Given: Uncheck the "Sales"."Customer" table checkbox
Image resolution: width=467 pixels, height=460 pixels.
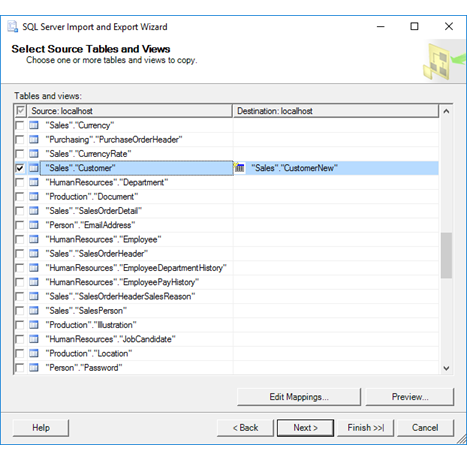Looking at the screenshot, I should point(20,168).
